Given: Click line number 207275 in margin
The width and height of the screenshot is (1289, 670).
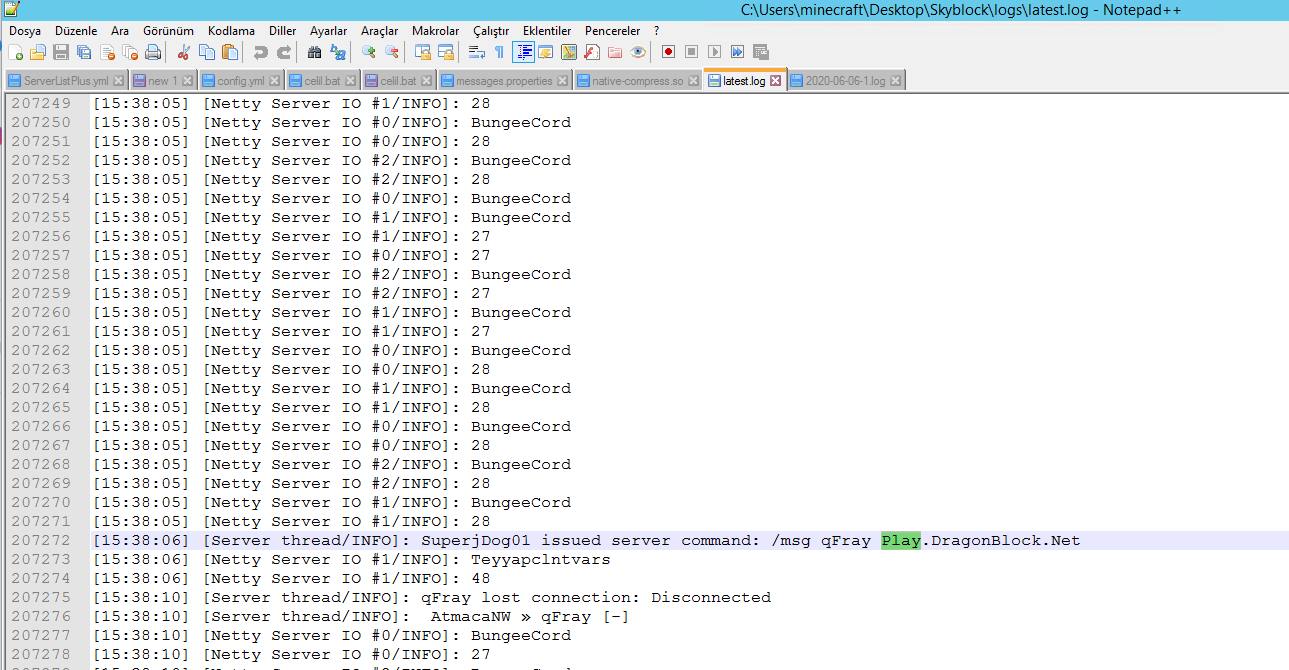Looking at the screenshot, I should (x=41, y=598).
